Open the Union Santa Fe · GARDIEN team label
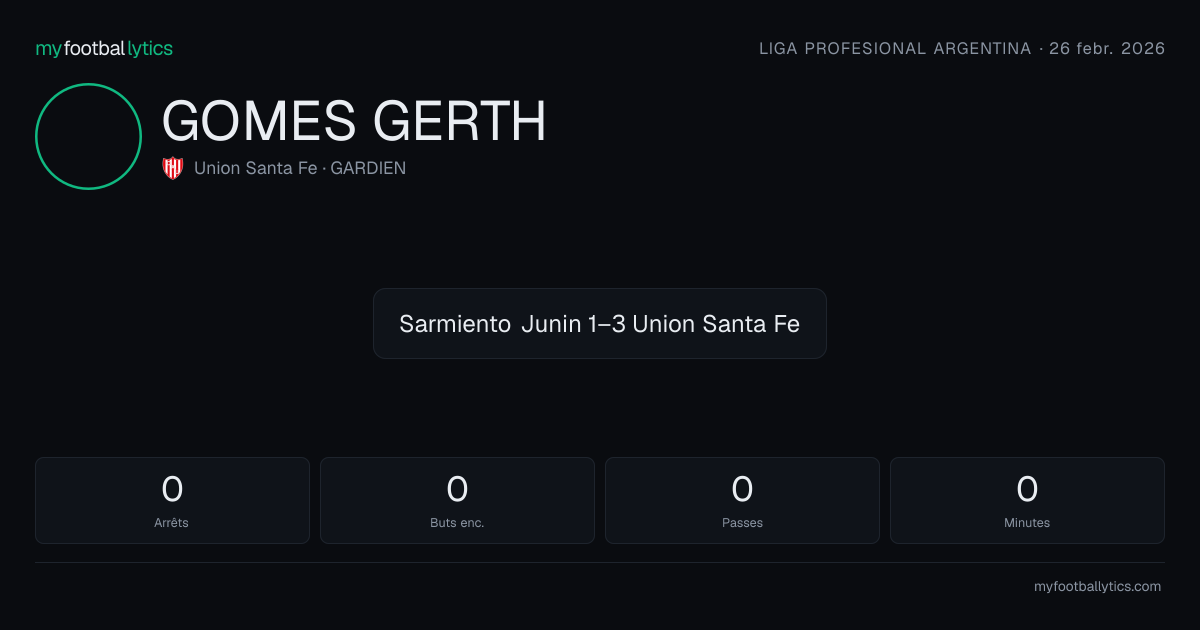Image resolution: width=1200 pixels, height=630 pixels. 300,168
